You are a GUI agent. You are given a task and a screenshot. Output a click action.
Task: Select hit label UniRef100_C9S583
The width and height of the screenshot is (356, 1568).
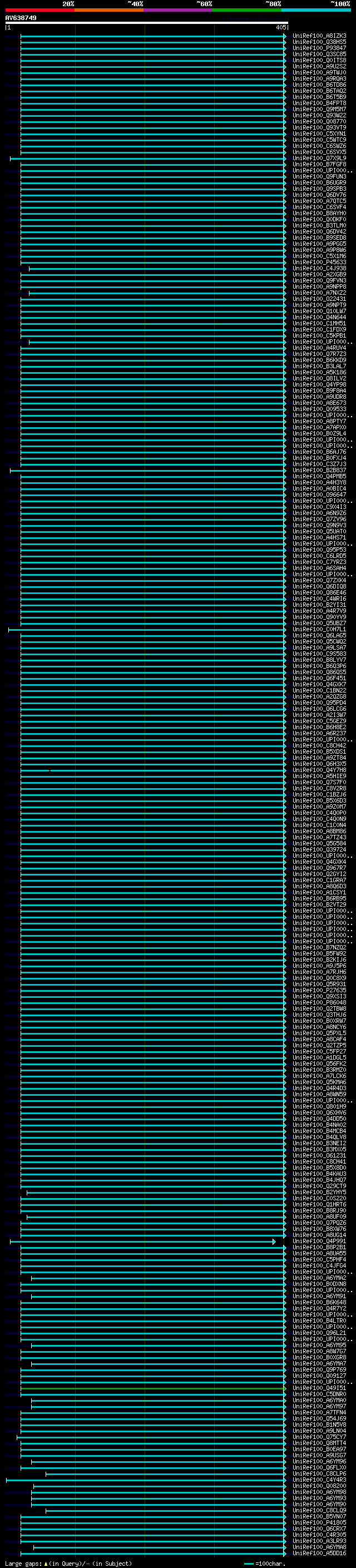[319, 654]
